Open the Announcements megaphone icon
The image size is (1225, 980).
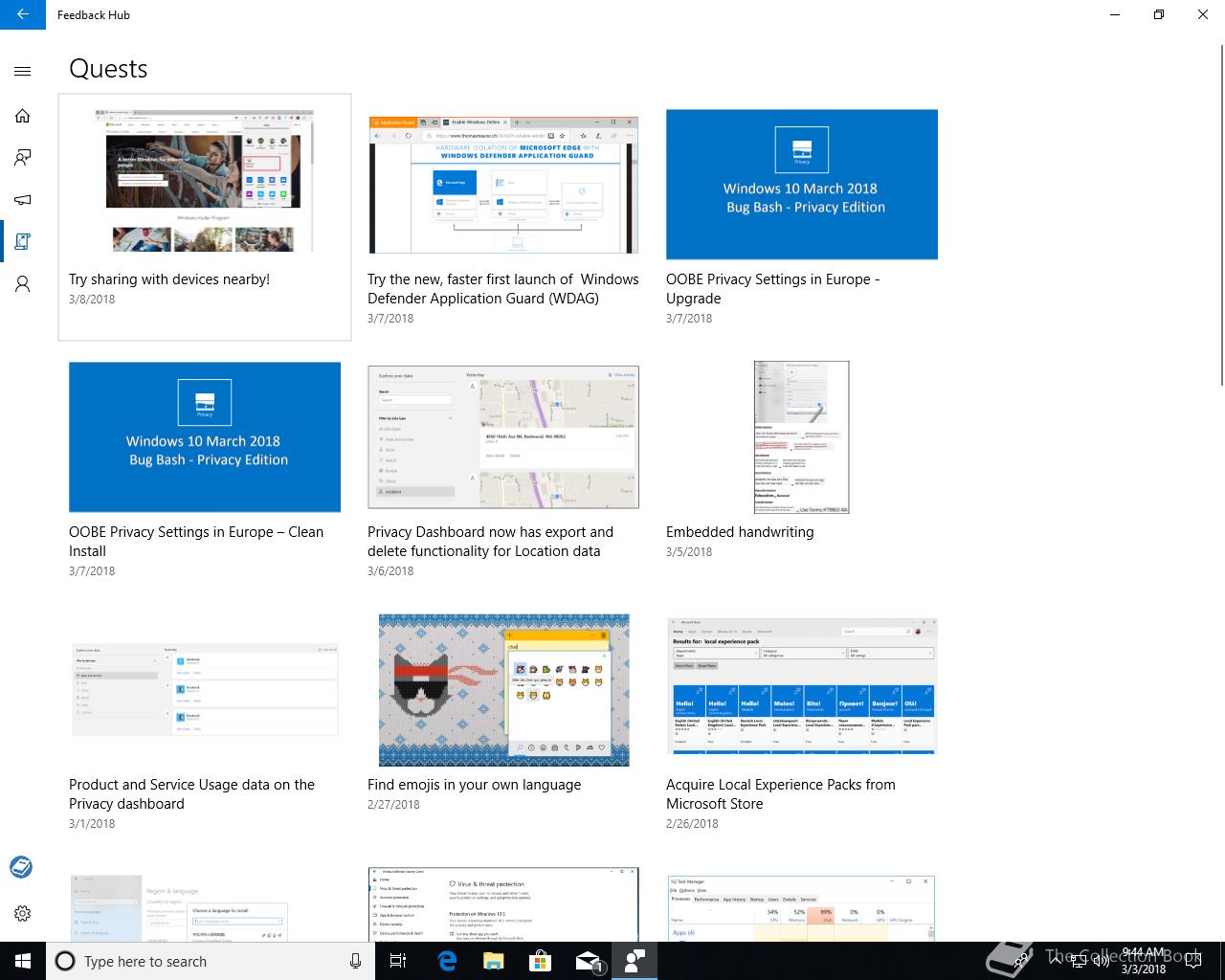pos(23,200)
